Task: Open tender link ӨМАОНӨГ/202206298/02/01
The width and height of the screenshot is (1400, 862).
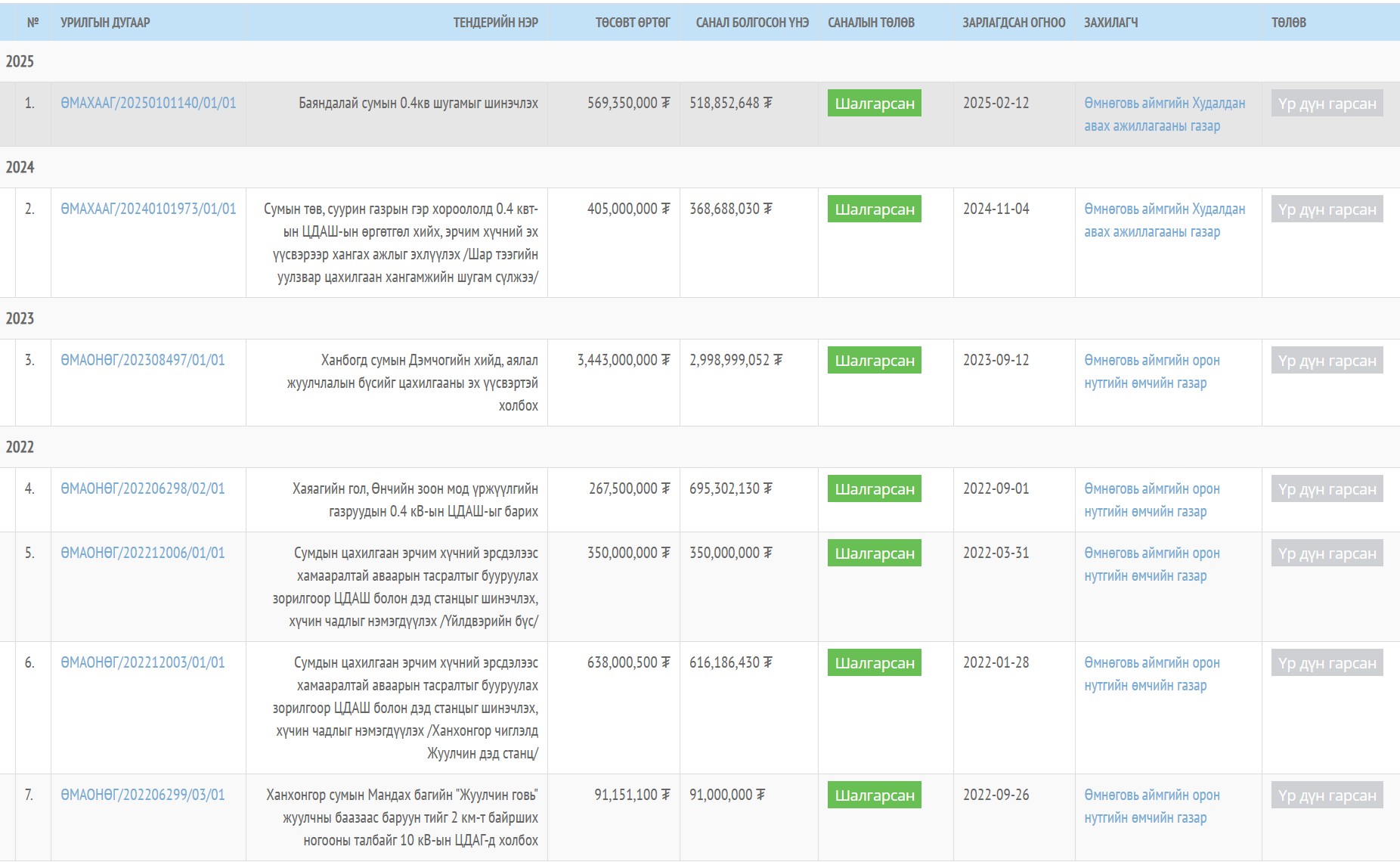Action: [143, 488]
